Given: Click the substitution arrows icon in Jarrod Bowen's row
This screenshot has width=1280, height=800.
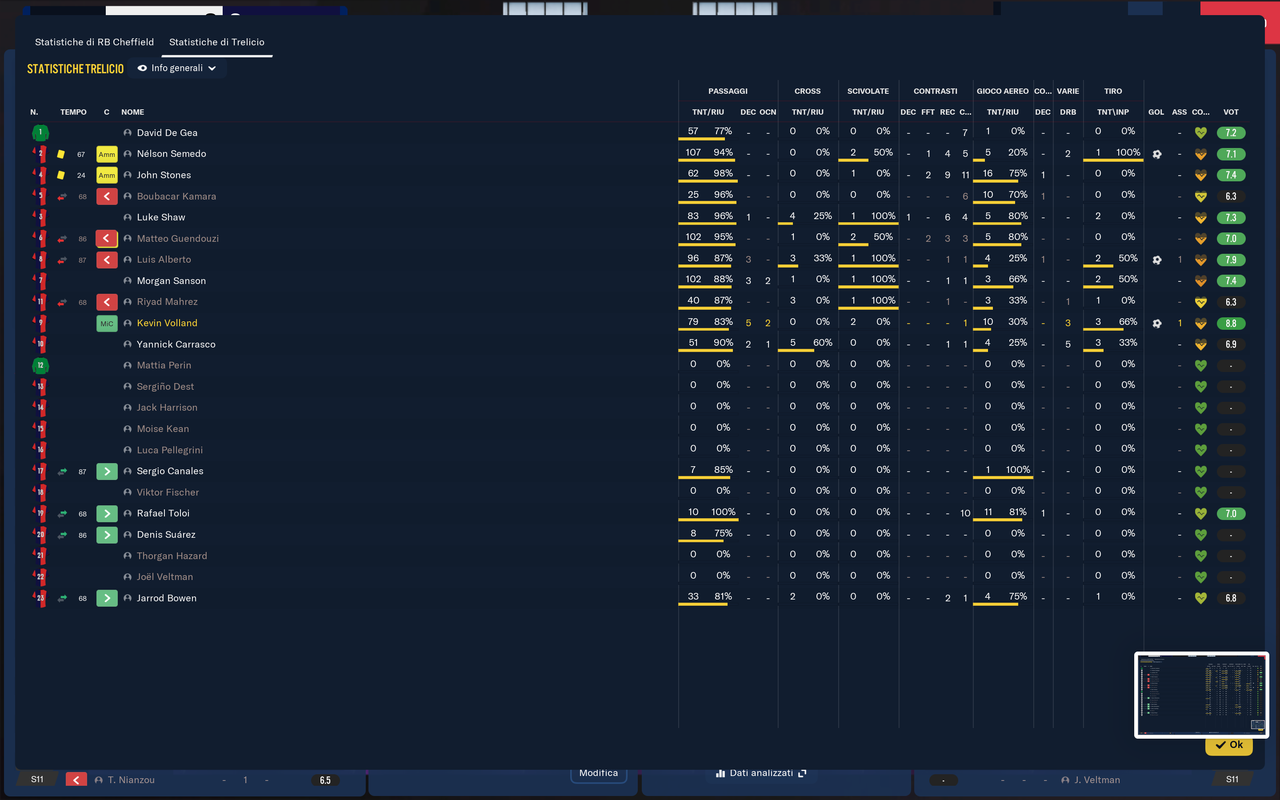Looking at the screenshot, I should tap(62, 598).
